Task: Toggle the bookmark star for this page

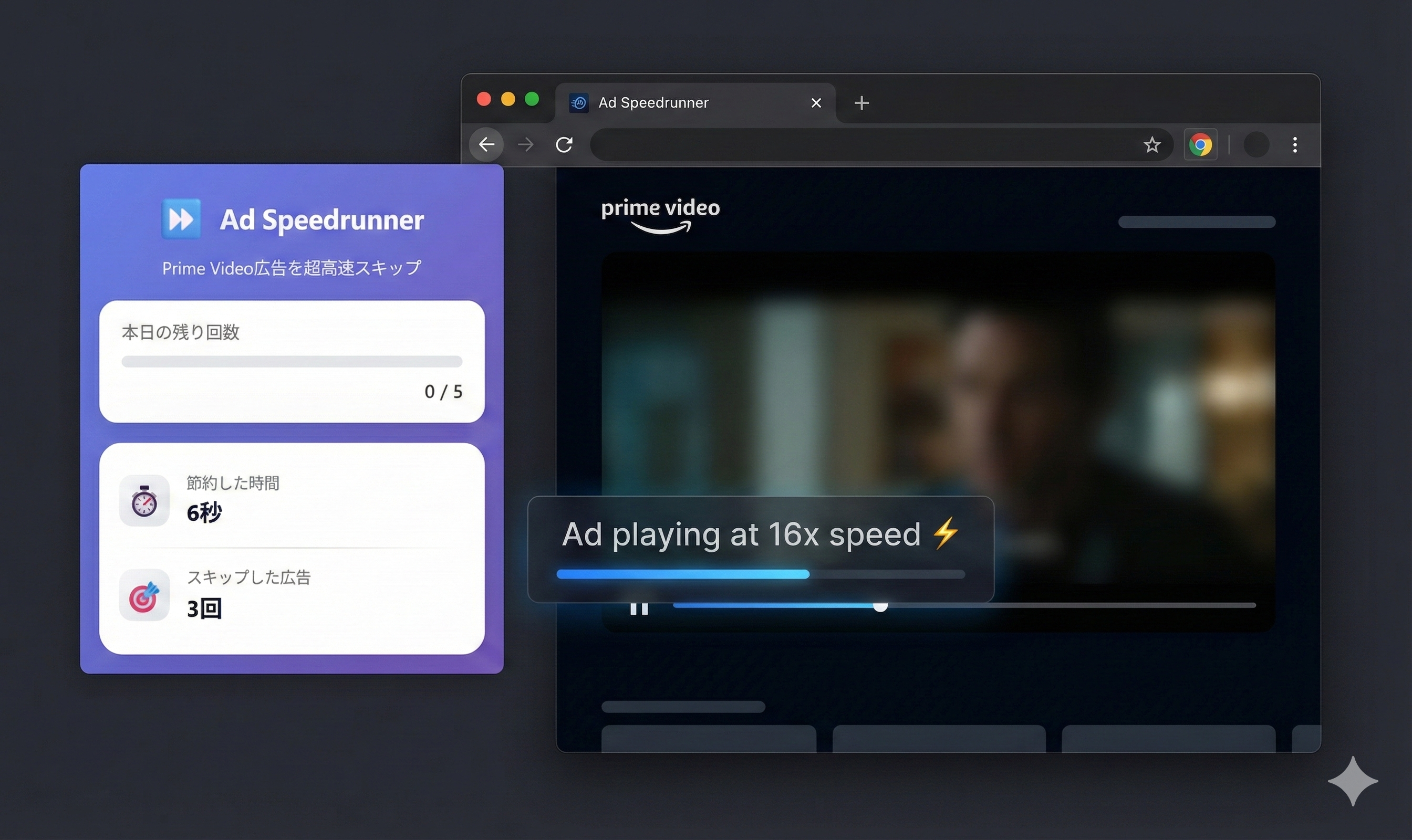Action: coord(1151,145)
